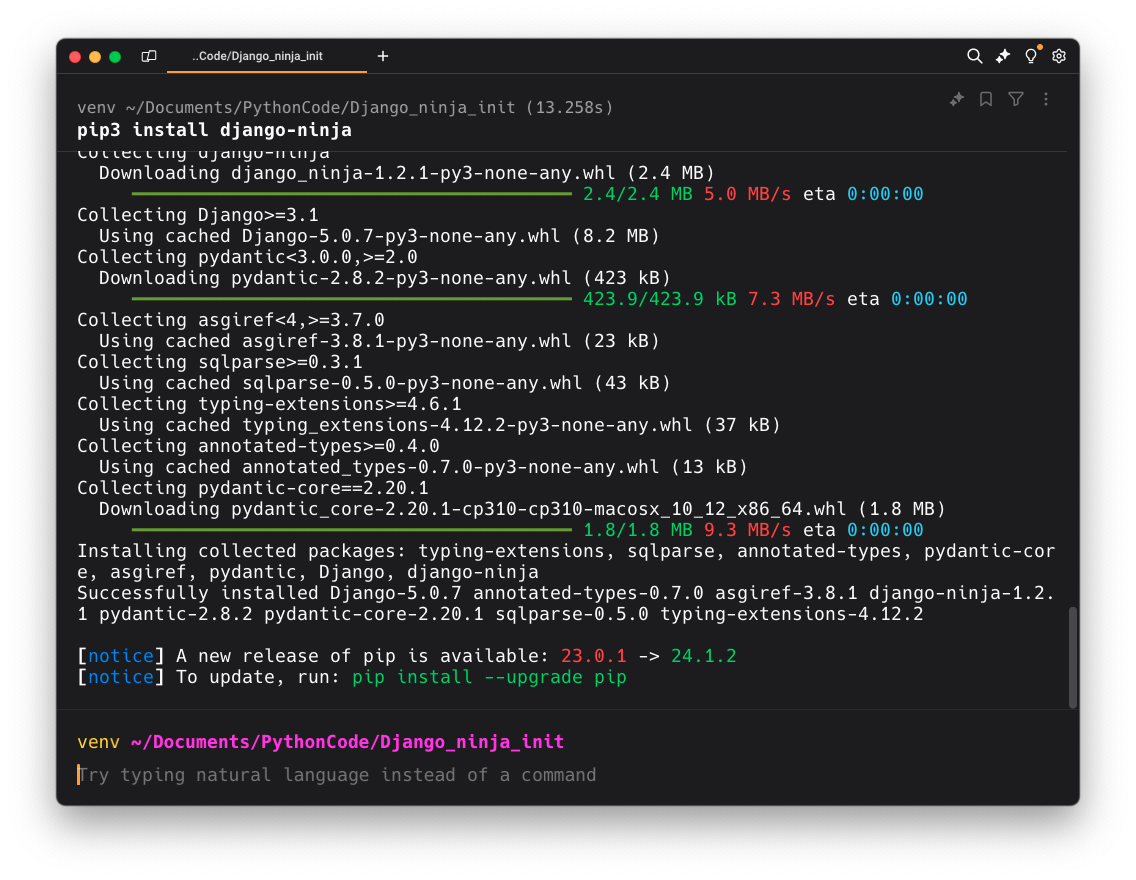The width and height of the screenshot is (1136, 880).
Task: Open Warp AI sparkles icon in title bar
Action: click(1003, 57)
